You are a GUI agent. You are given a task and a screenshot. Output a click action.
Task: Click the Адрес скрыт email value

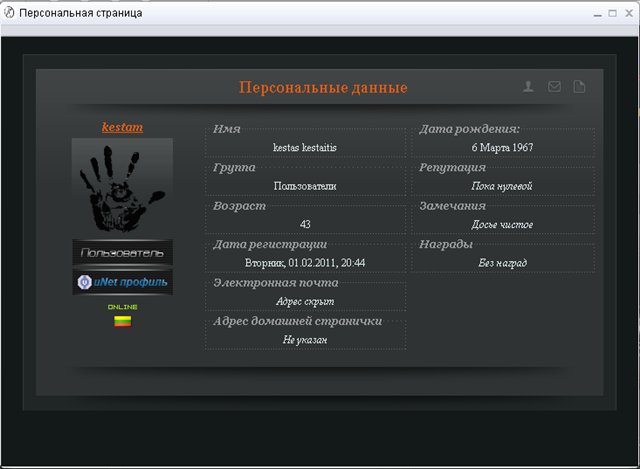pos(305,301)
